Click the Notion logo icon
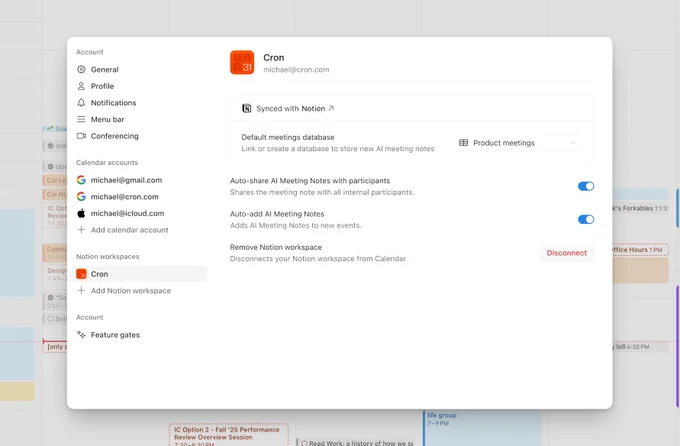The width and height of the screenshot is (680, 446). 247,108
